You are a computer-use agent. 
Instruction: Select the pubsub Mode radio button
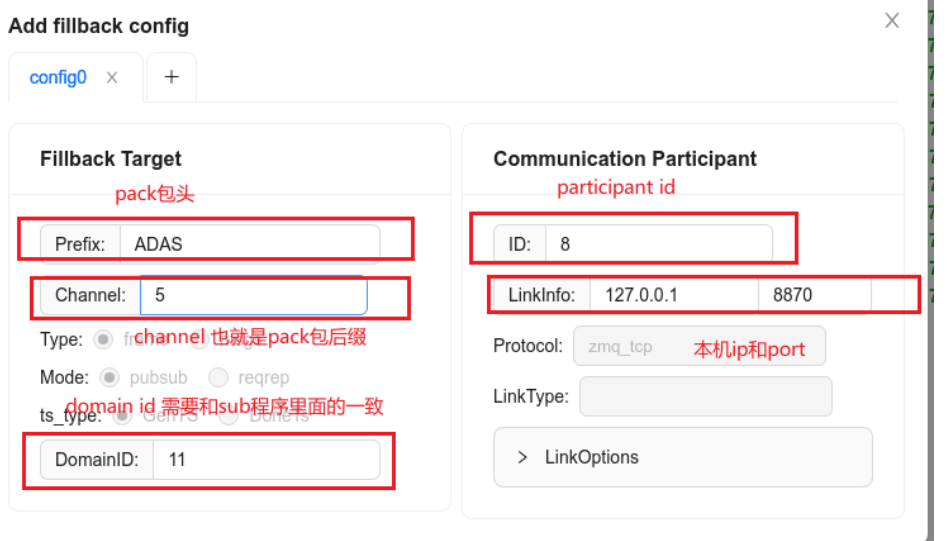pyautogui.click(x=110, y=377)
